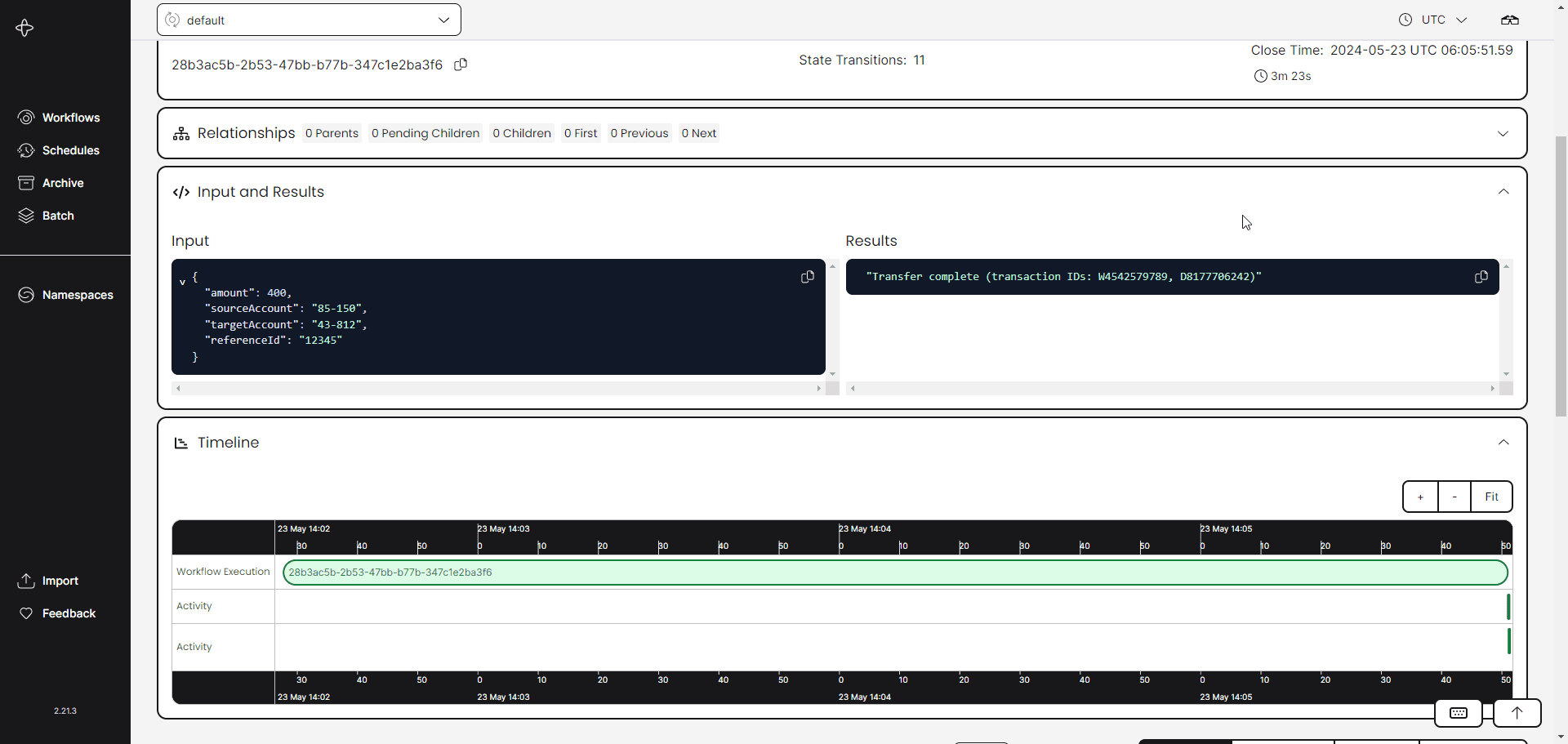Image resolution: width=1568 pixels, height=744 pixels.
Task: Click the Temporal logo icon
Action: 24,28
